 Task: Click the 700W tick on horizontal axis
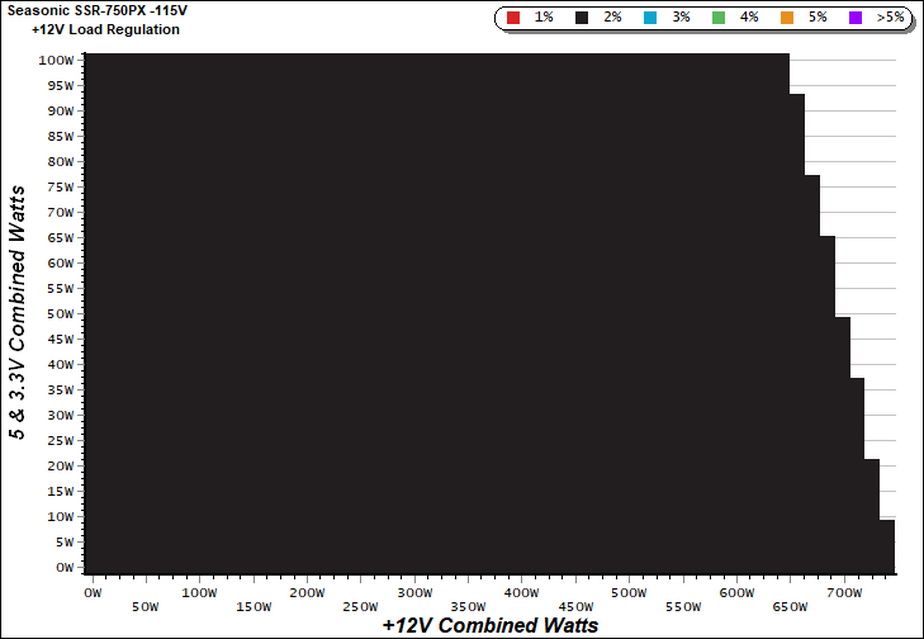coord(844,593)
